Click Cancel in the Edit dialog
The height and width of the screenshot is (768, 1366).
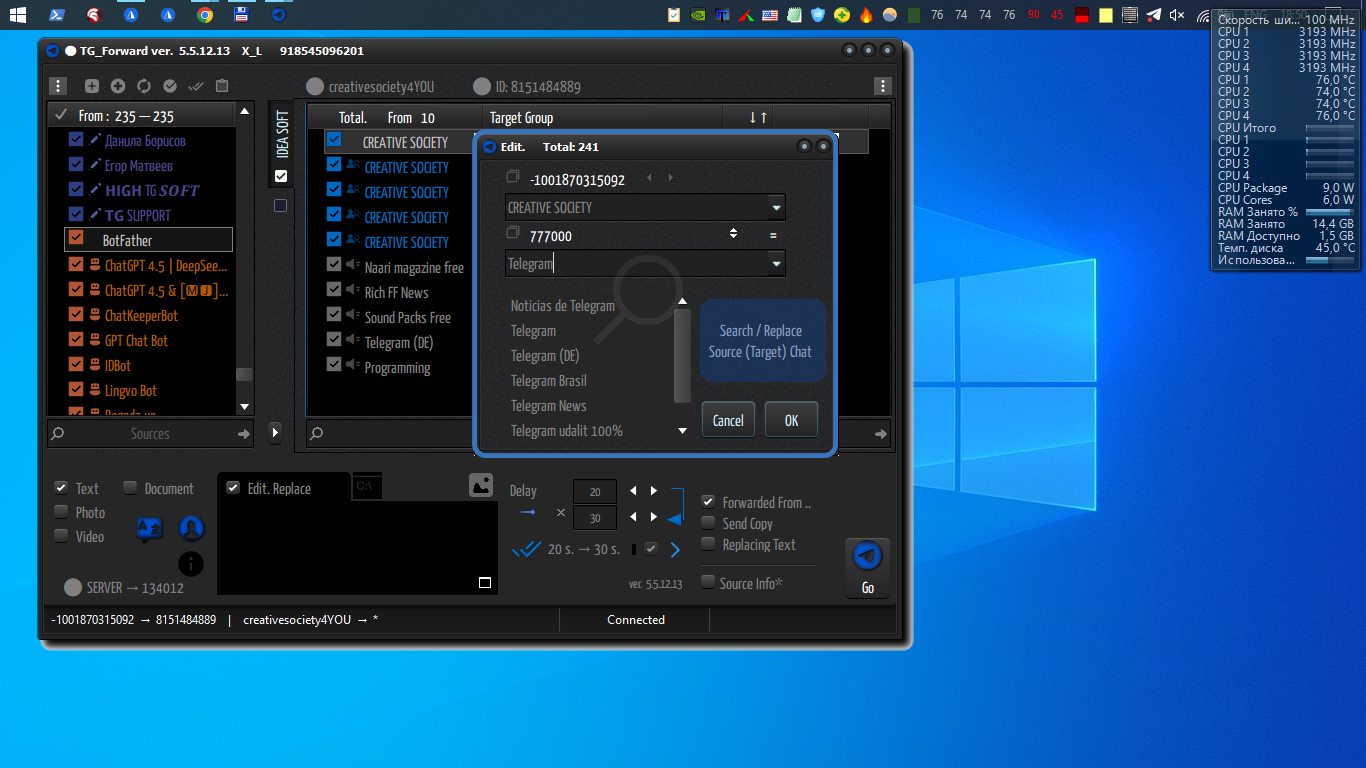coord(728,419)
